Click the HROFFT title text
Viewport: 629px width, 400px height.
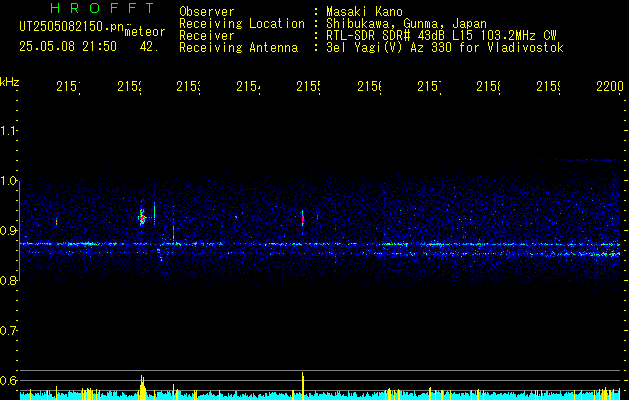tap(102, 8)
